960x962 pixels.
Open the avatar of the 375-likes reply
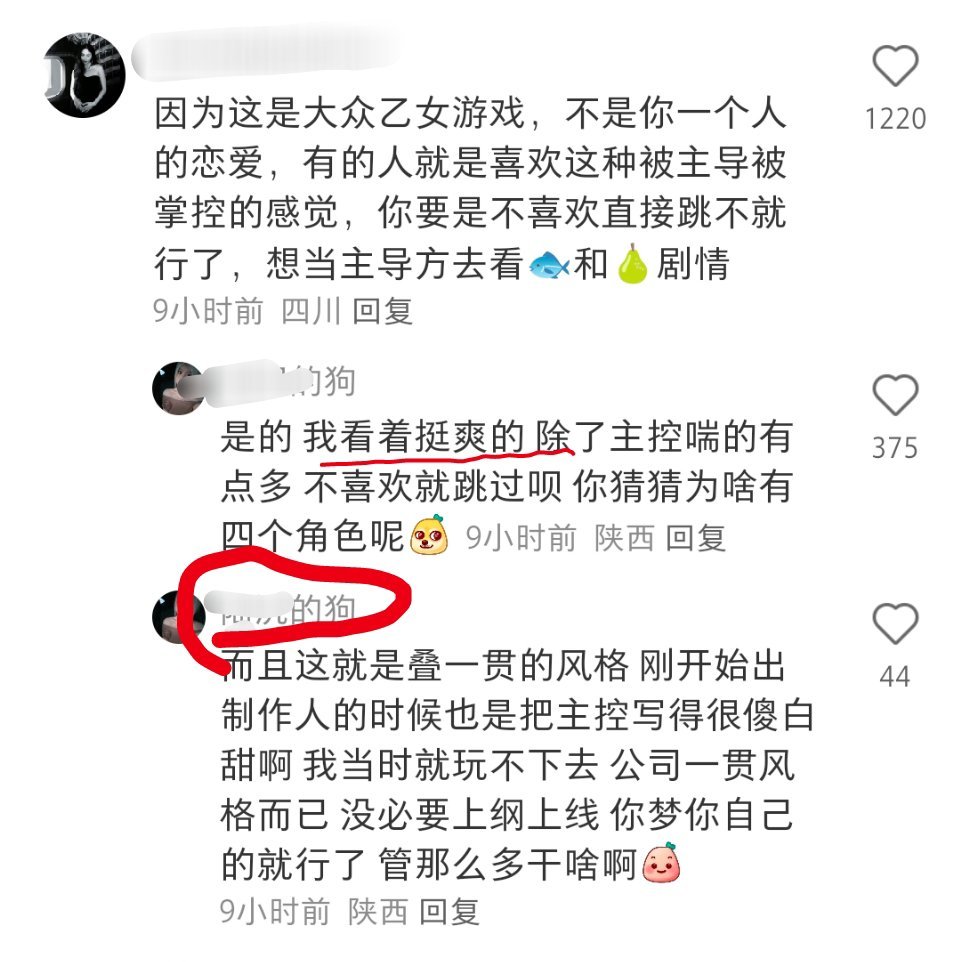(x=178, y=388)
